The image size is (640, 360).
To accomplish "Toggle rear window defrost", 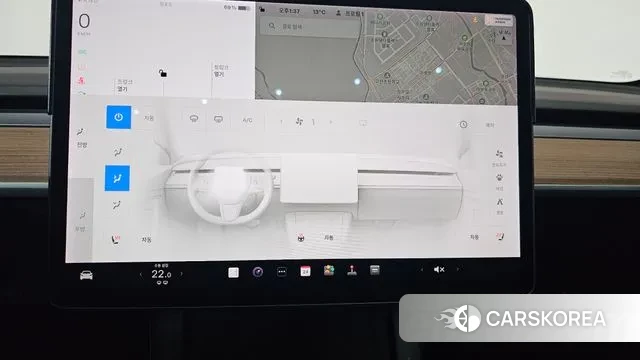I will click(x=218, y=119).
